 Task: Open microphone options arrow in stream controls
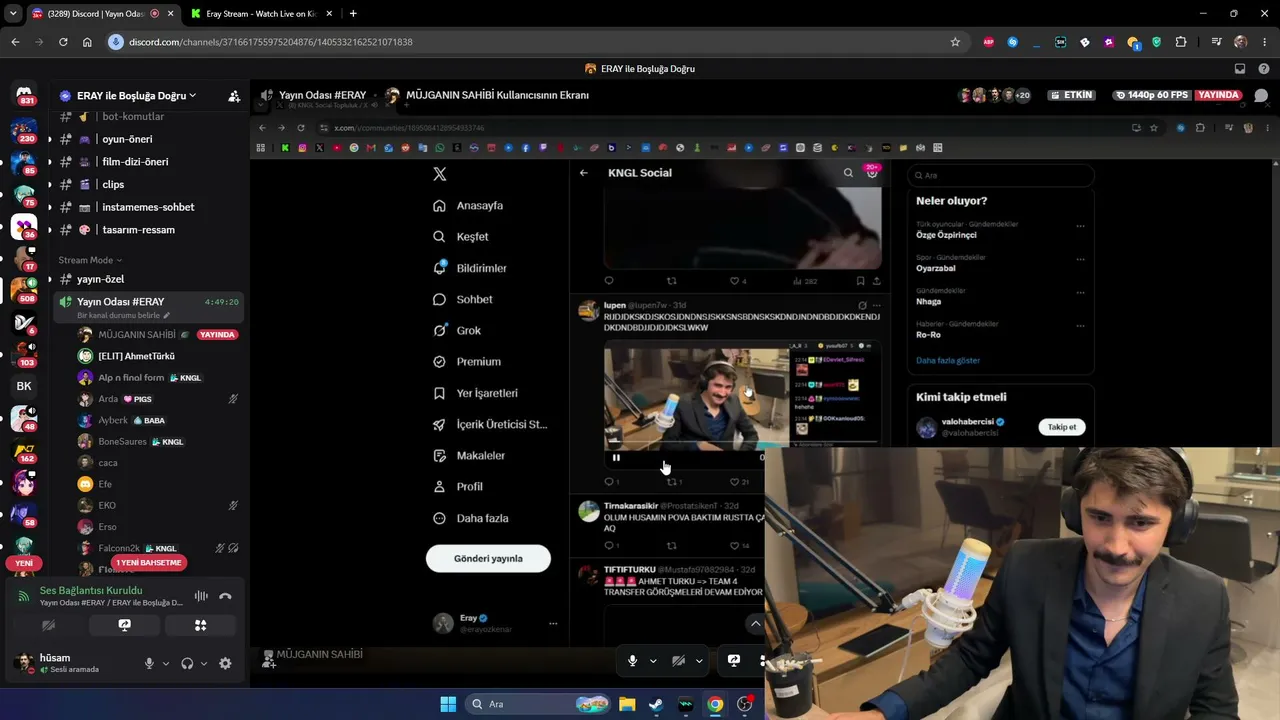tap(653, 661)
